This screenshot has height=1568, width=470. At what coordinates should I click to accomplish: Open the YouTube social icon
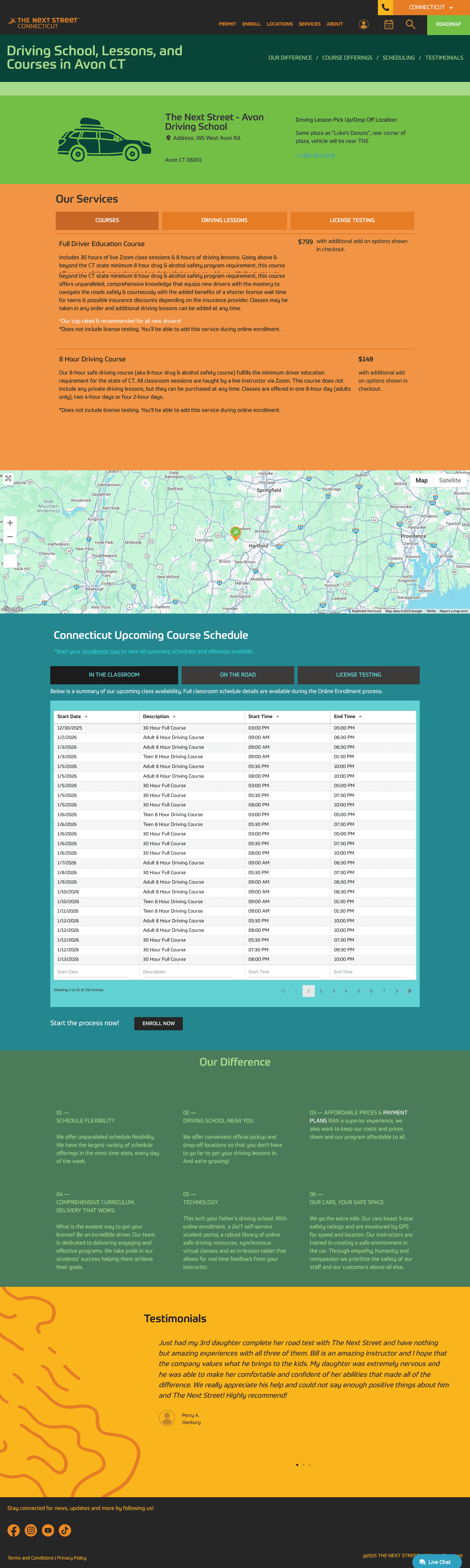pos(48,1530)
